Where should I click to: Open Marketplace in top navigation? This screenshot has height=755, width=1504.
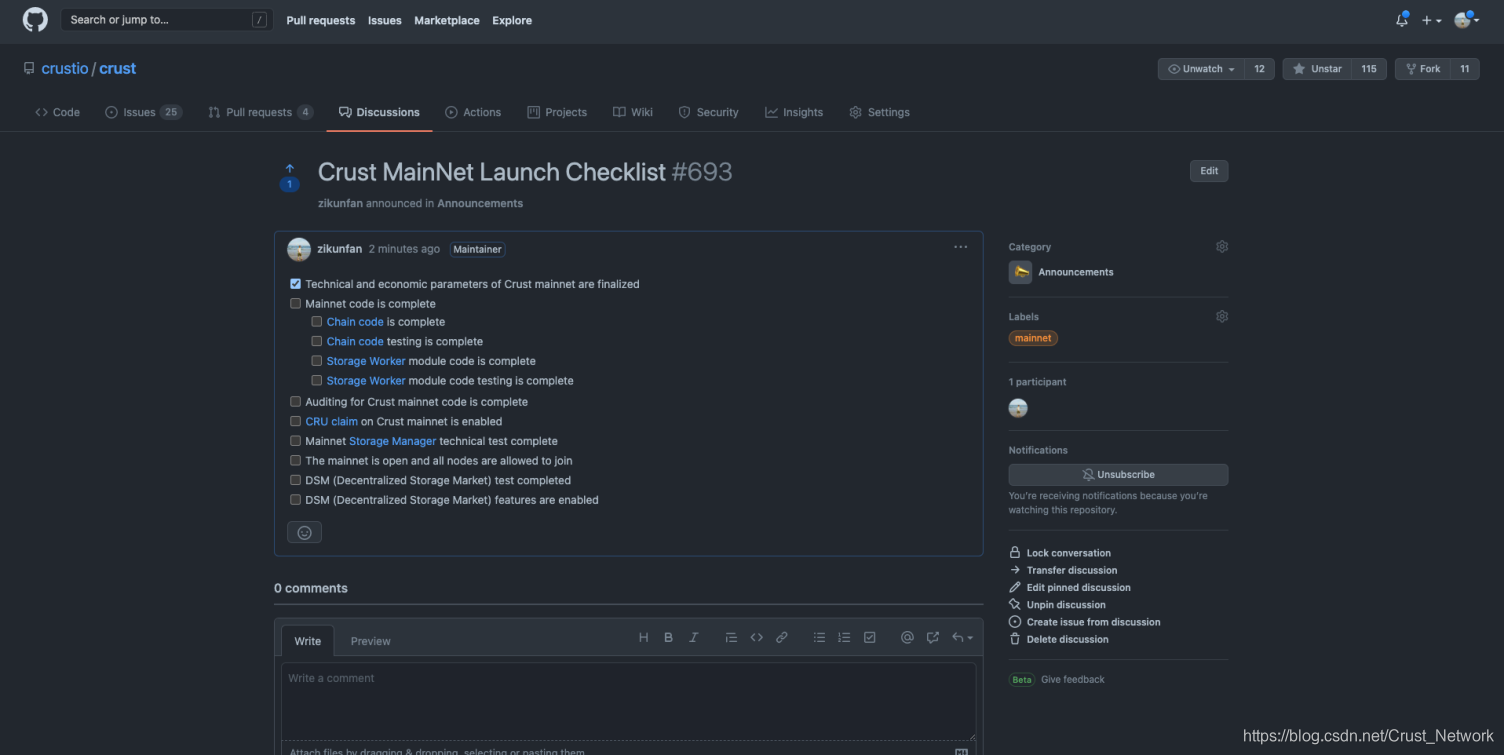point(446,20)
